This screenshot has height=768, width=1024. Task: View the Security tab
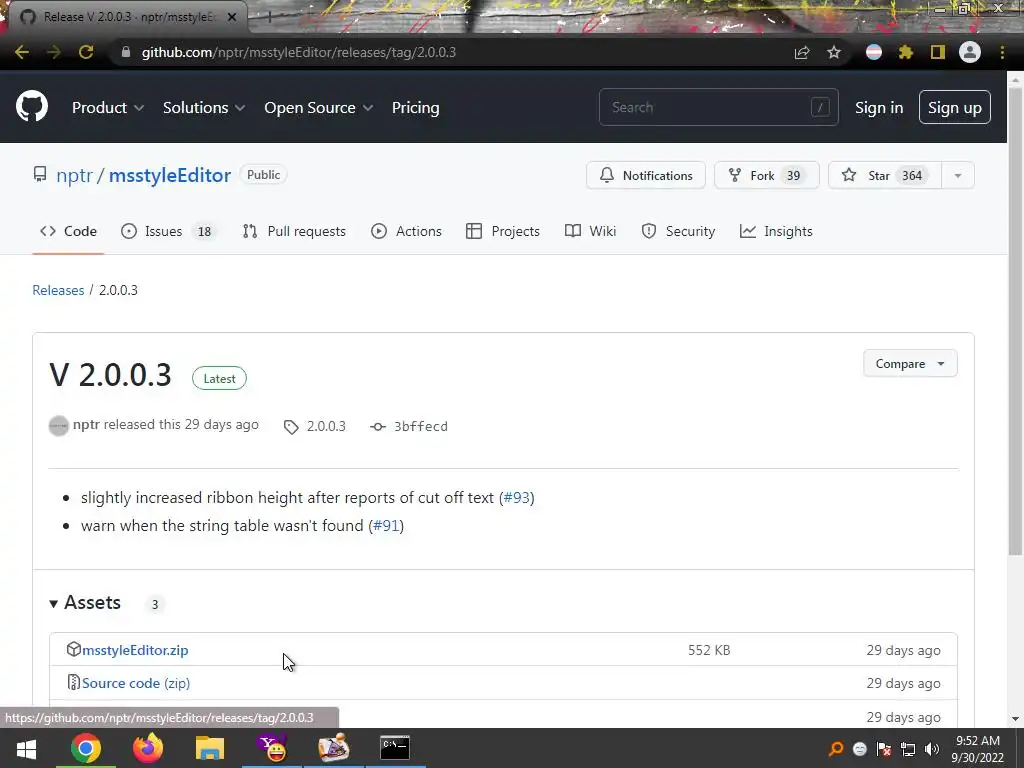pyautogui.click(x=678, y=231)
